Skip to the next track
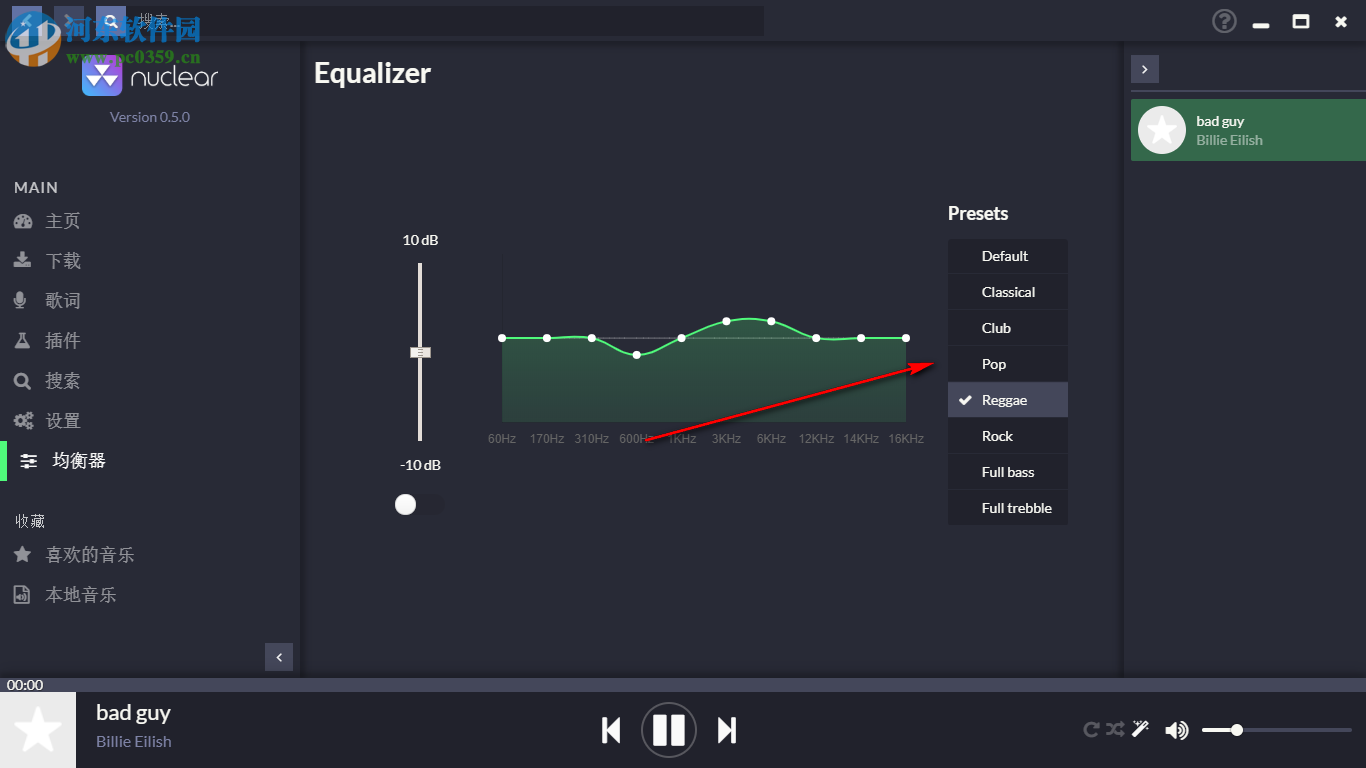This screenshot has height=768, width=1366. 727,731
